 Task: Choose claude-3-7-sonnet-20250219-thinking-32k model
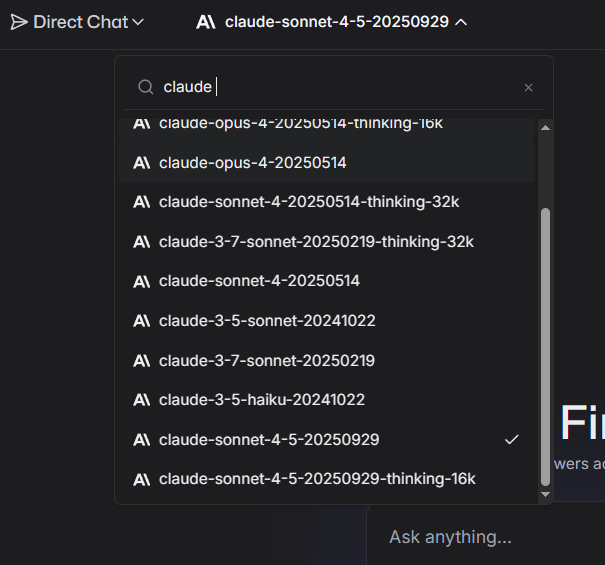(315, 242)
